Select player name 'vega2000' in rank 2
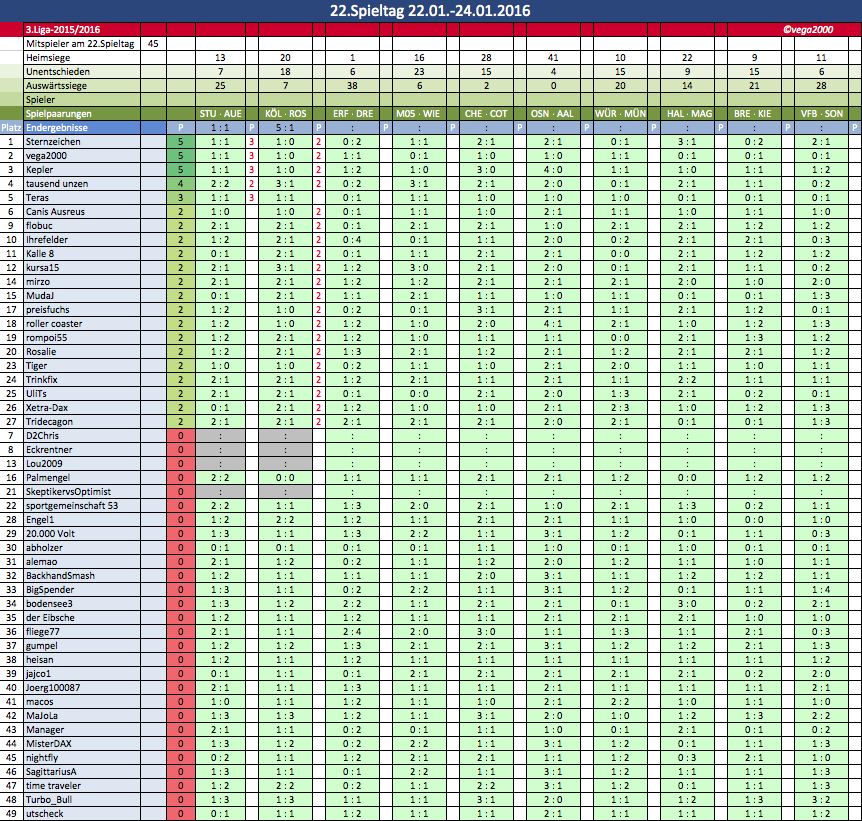This screenshot has height=821, width=862. tap(46, 156)
